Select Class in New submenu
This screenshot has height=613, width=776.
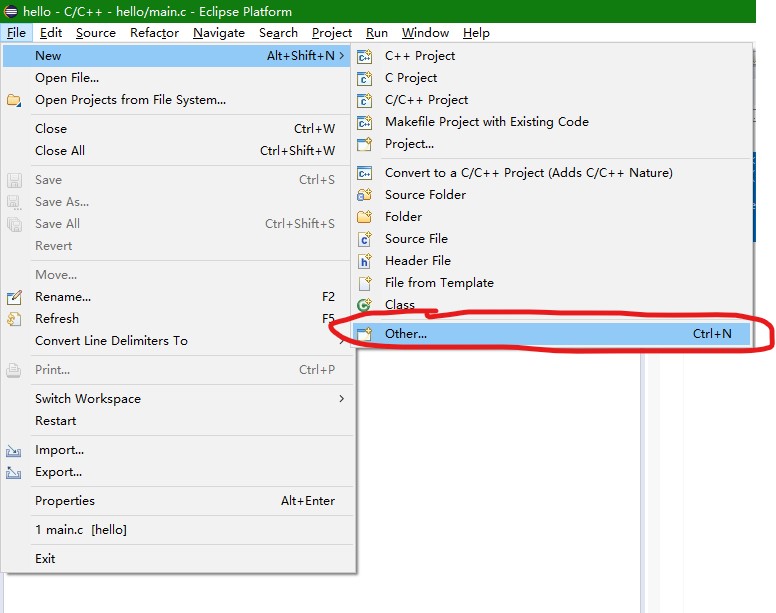[x=551, y=305]
